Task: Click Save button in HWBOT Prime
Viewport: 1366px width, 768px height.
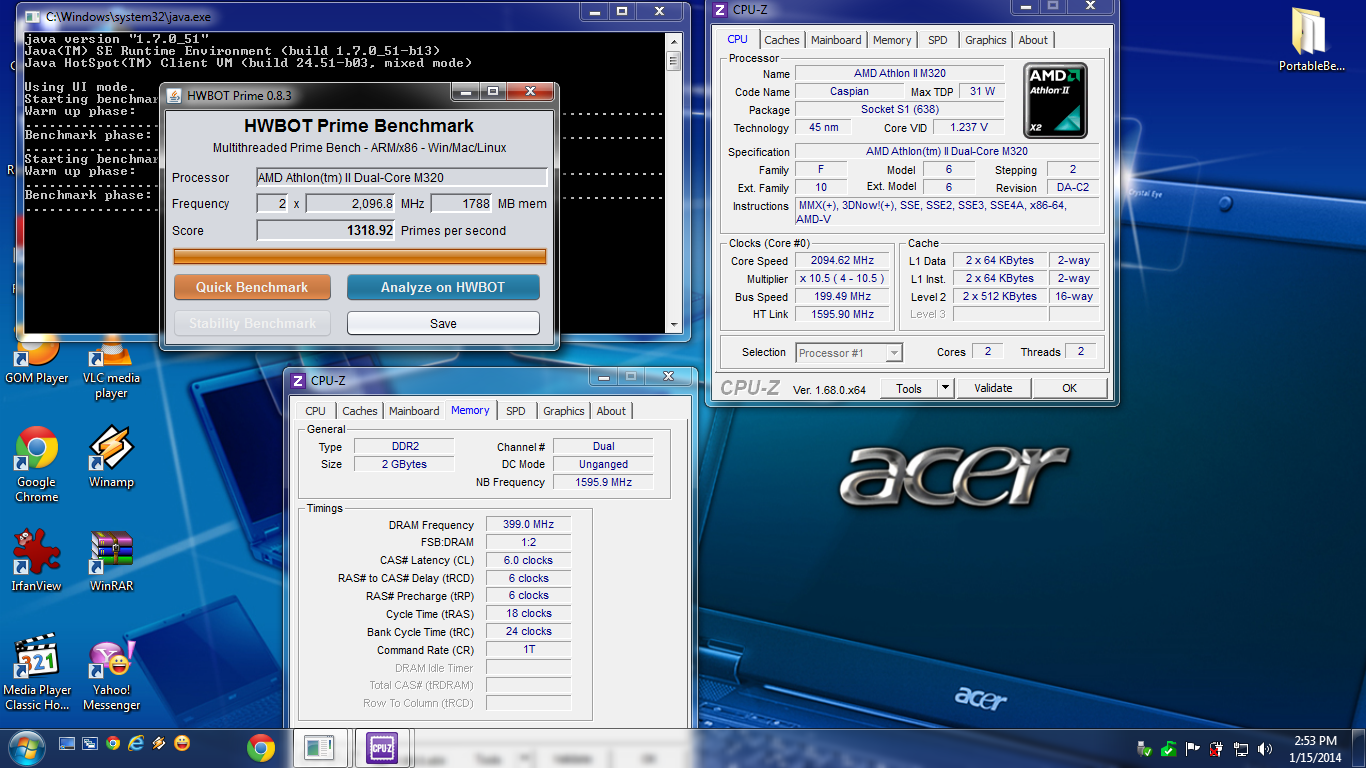Action: coord(443,323)
